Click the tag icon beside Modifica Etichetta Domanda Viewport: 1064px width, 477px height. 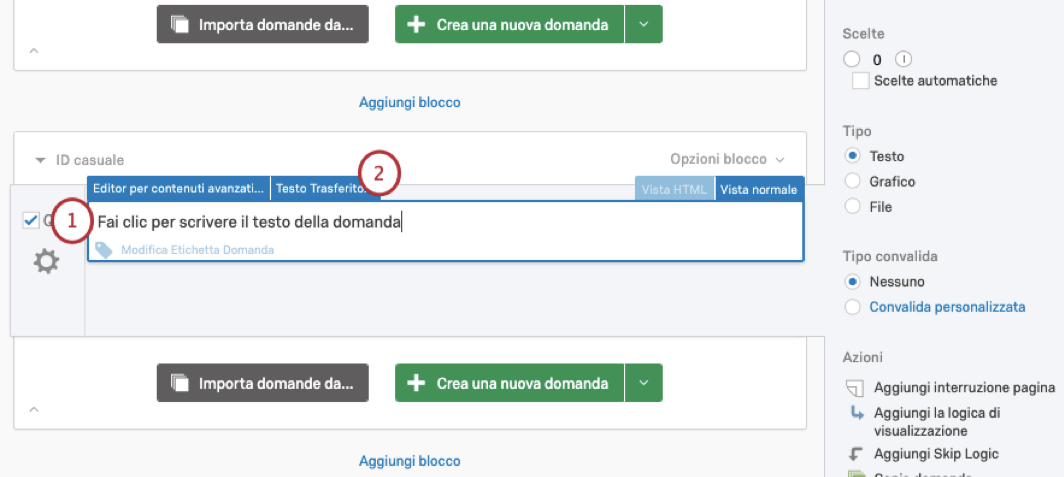[x=104, y=250]
